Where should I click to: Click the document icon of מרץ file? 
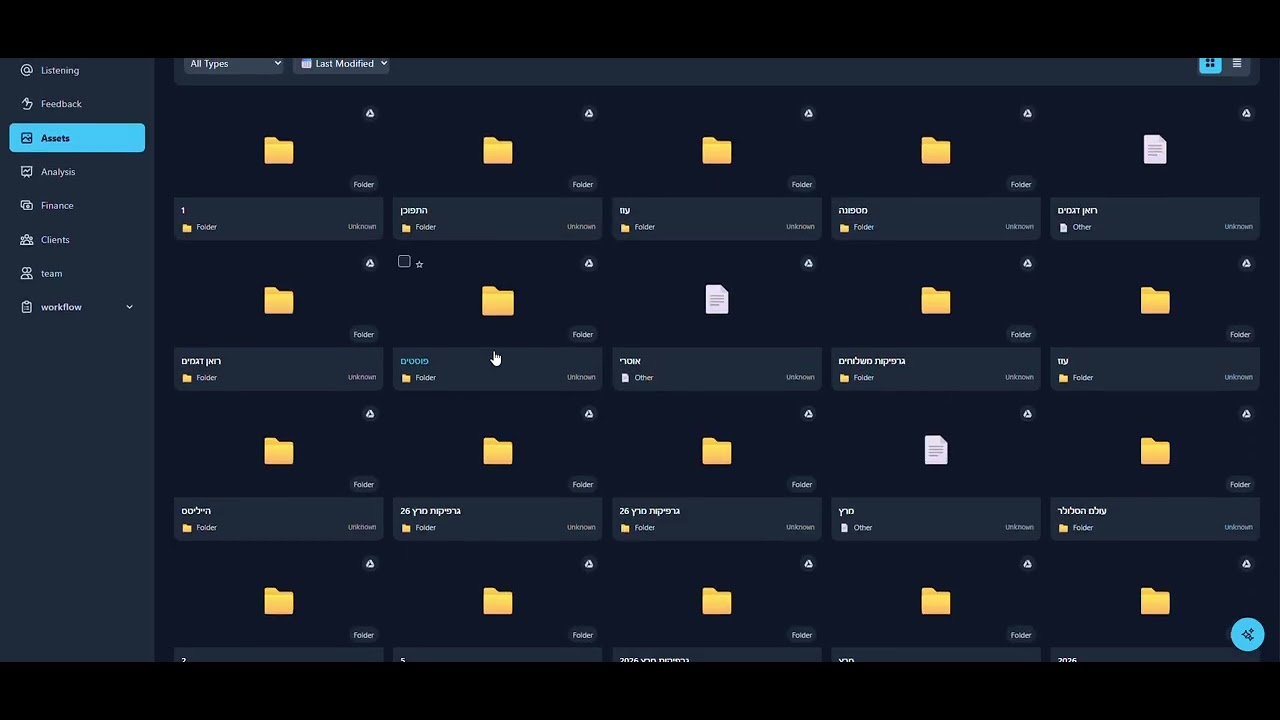pyautogui.click(x=936, y=450)
